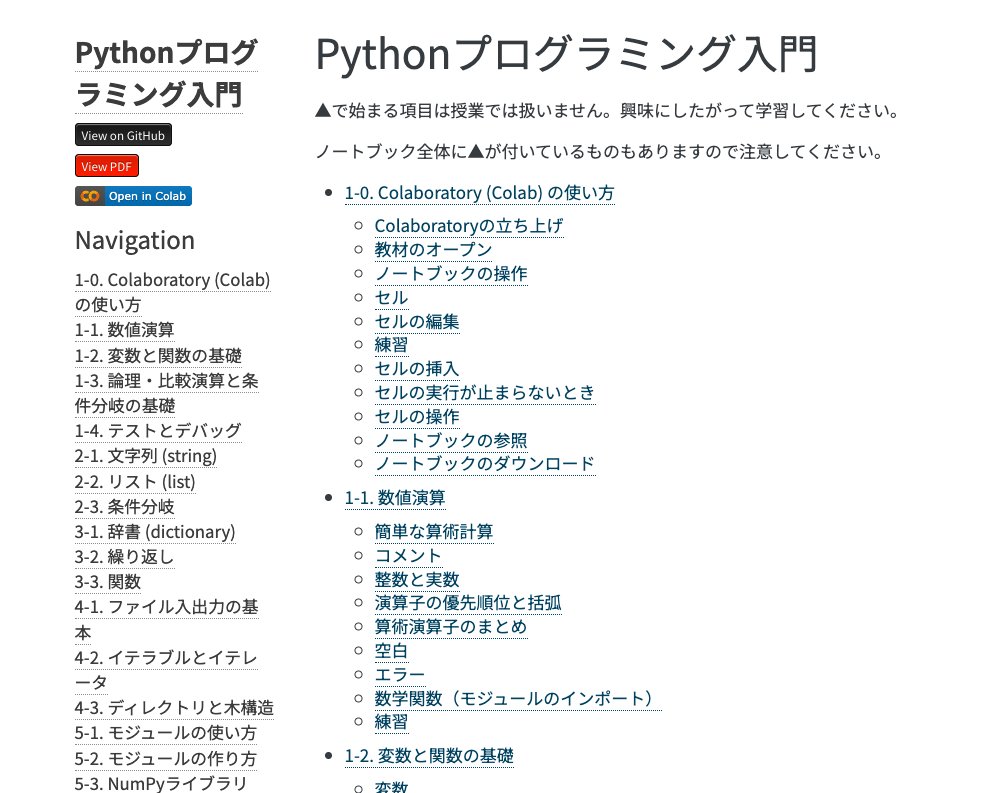The height and width of the screenshot is (793, 1006).
Task: Open sidebar link 1-1. 数値演算
Action: click(x=124, y=330)
